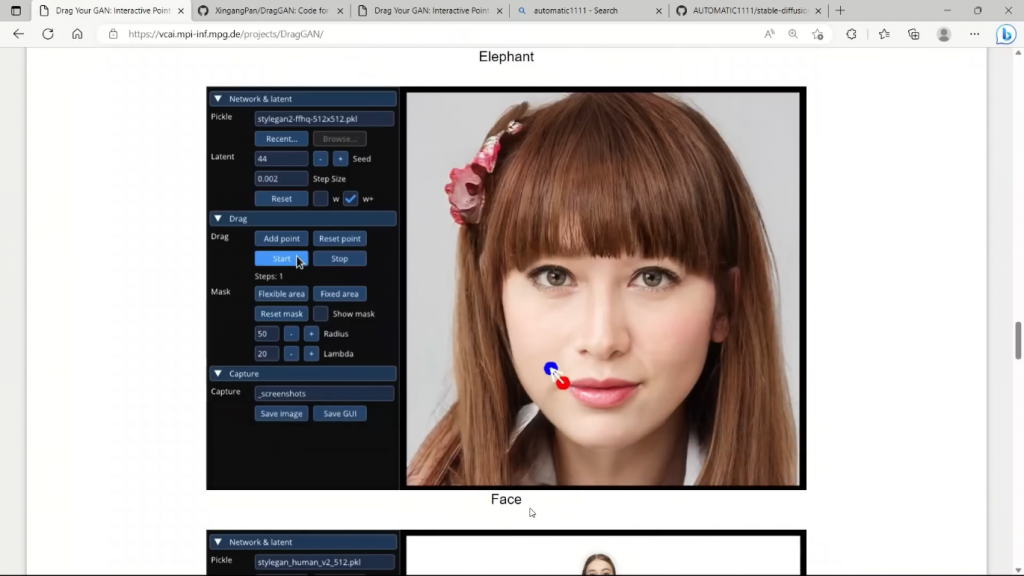The height and width of the screenshot is (576, 1024).
Task: Close the XingangPan/DragGAN tab
Action: point(340,10)
